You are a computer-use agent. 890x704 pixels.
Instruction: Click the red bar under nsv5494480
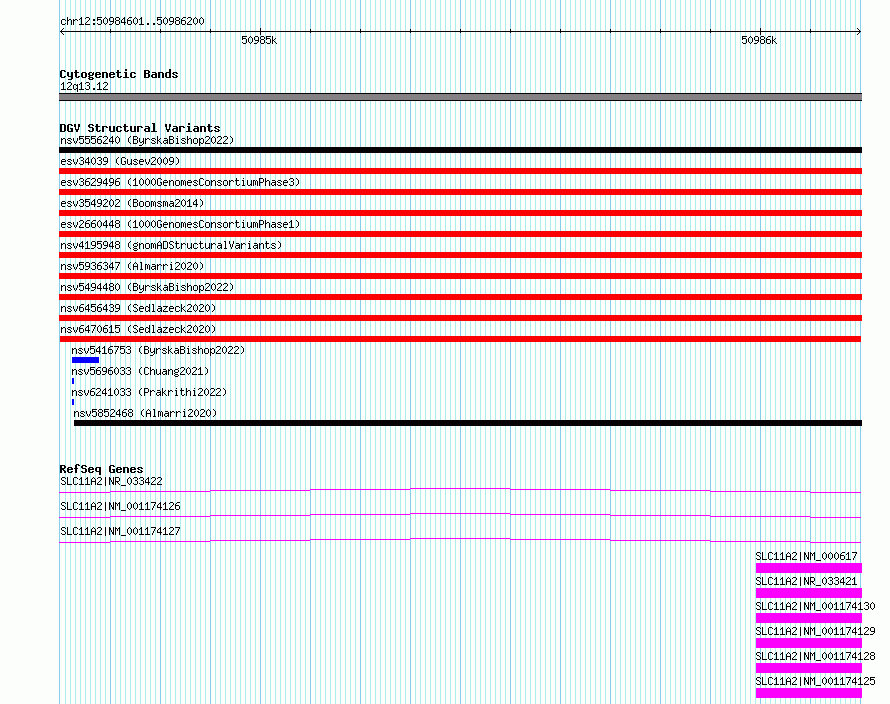(x=460, y=297)
